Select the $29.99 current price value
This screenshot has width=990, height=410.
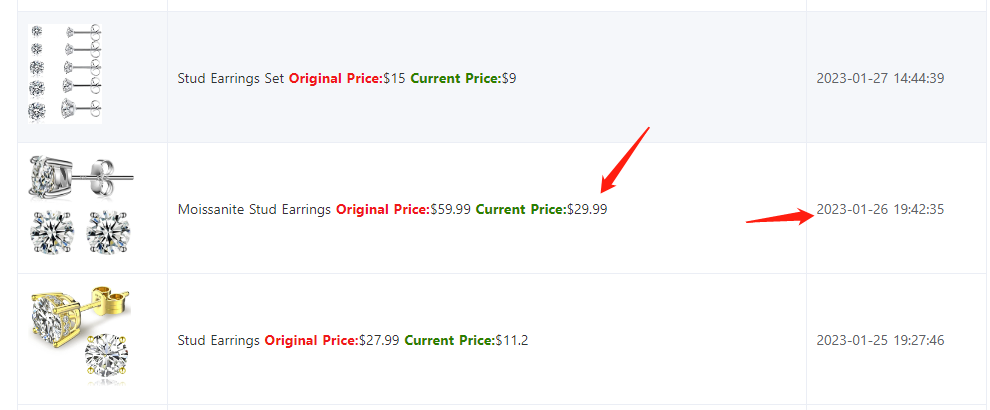point(586,209)
